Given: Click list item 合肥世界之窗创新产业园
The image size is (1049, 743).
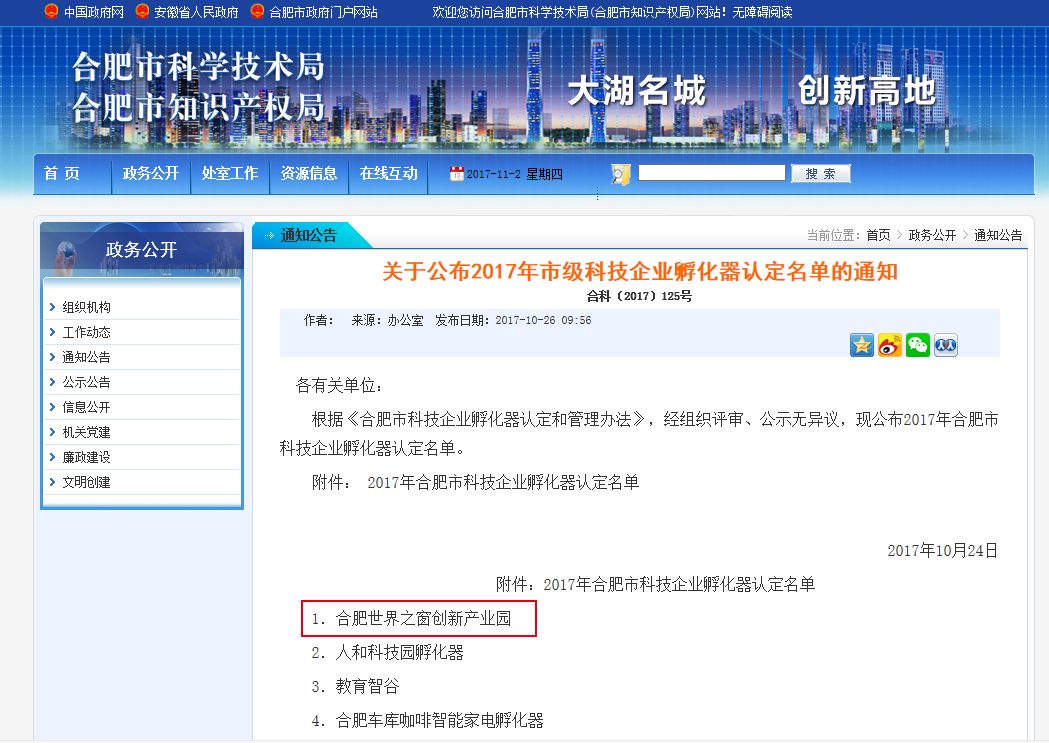Looking at the screenshot, I should [x=423, y=619].
